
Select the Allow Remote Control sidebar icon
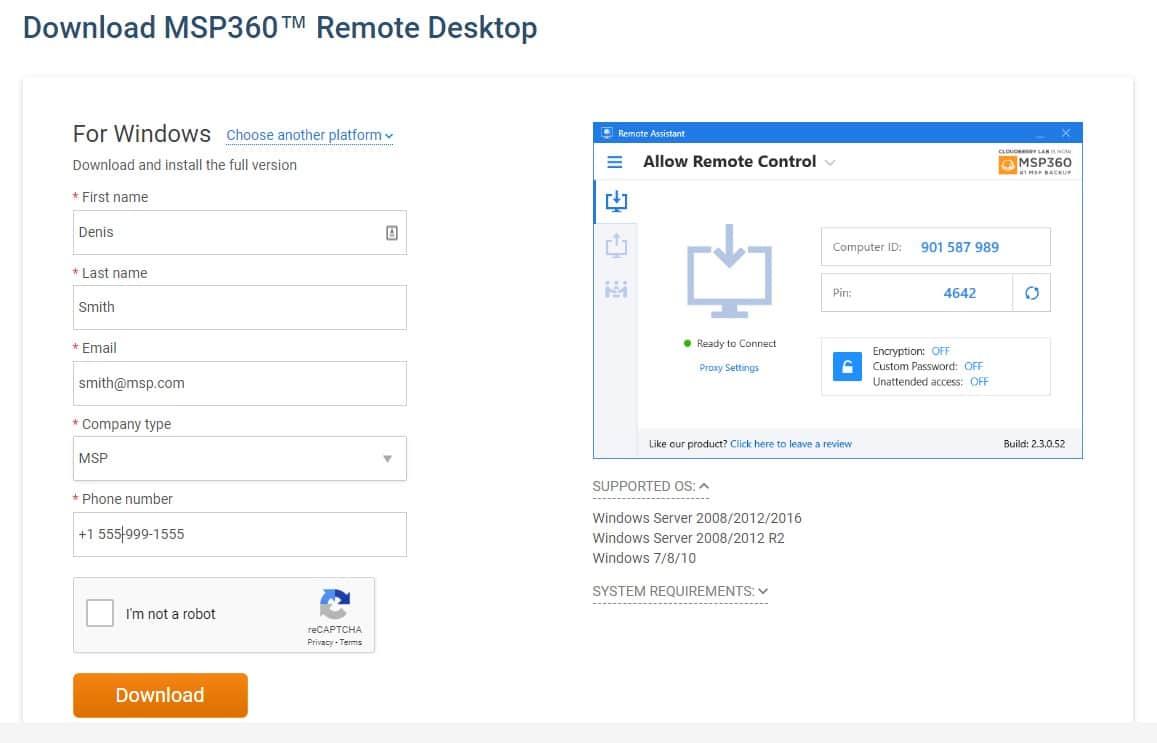coord(616,201)
